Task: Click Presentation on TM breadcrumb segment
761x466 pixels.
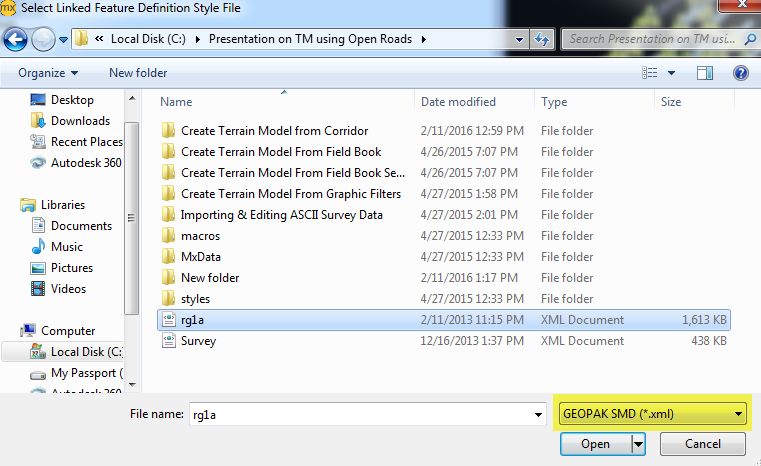Action: click(x=310, y=39)
